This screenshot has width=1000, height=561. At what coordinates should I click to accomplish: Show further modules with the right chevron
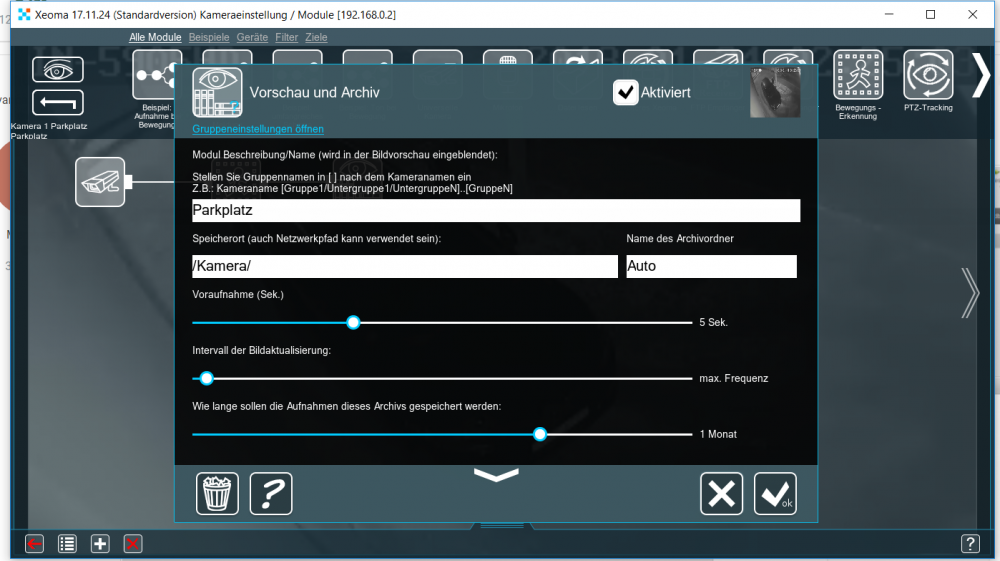click(x=981, y=75)
